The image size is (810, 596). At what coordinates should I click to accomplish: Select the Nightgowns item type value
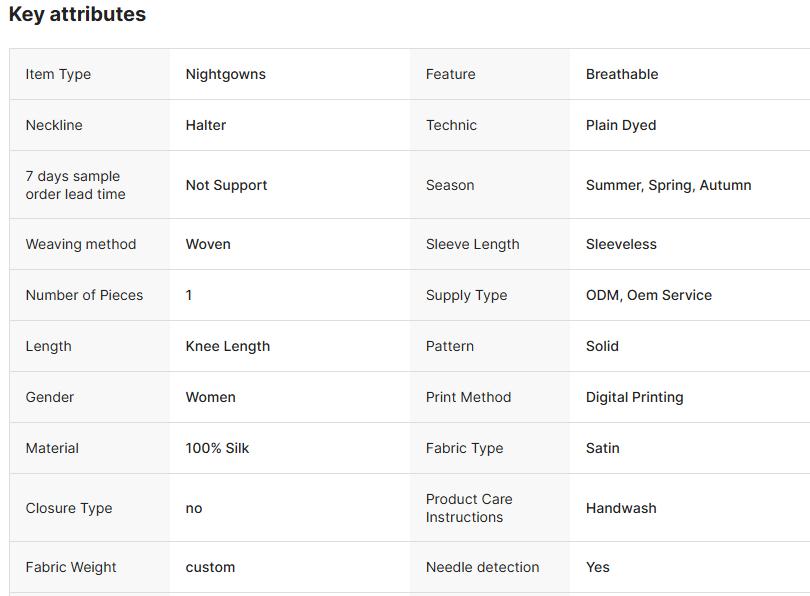[x=226, y=74]
